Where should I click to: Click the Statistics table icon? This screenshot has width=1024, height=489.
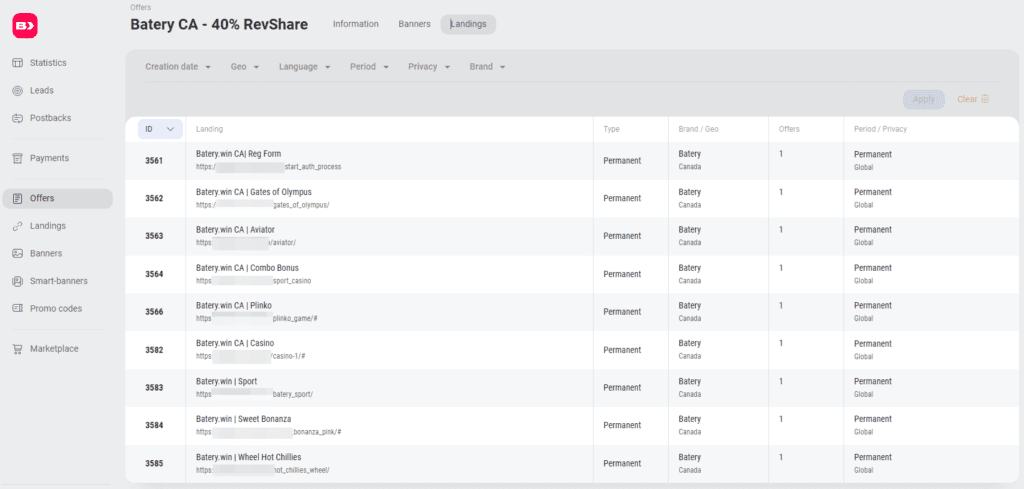coord(18,63)
